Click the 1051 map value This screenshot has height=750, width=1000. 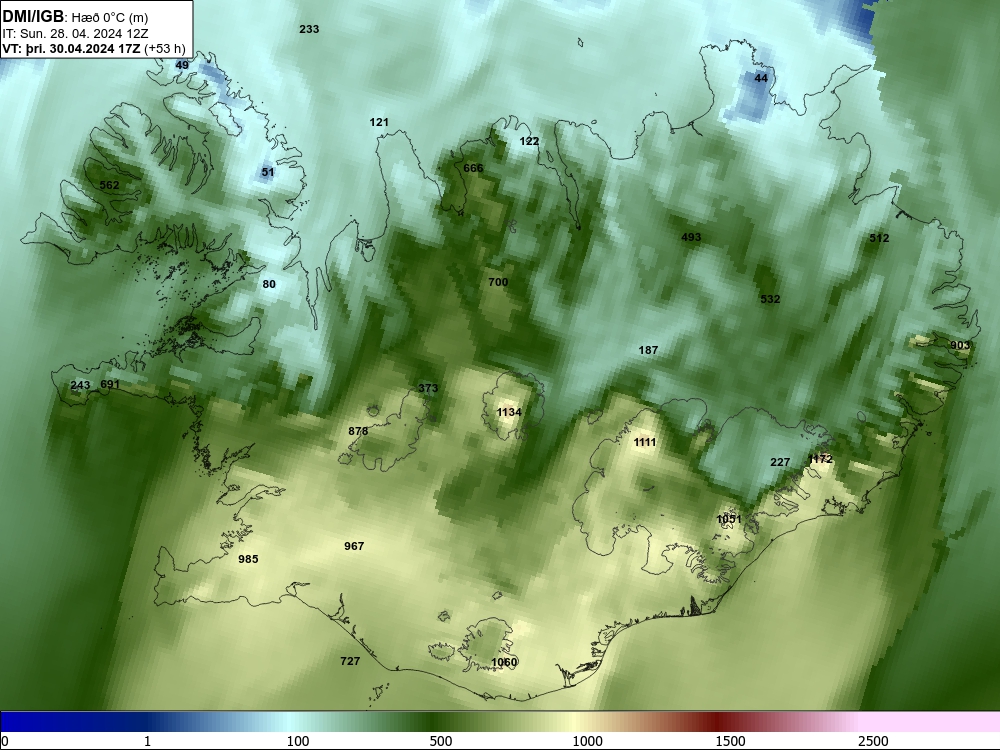pyautogui.click(x=729, y=519)
